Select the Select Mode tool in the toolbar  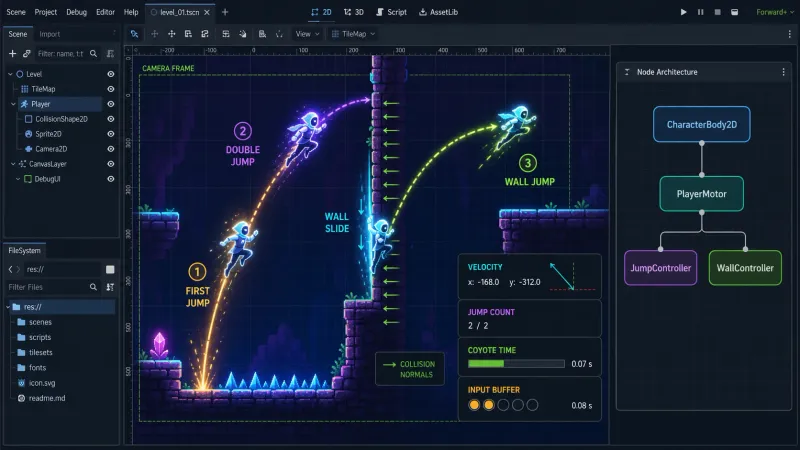coord(134,34)
